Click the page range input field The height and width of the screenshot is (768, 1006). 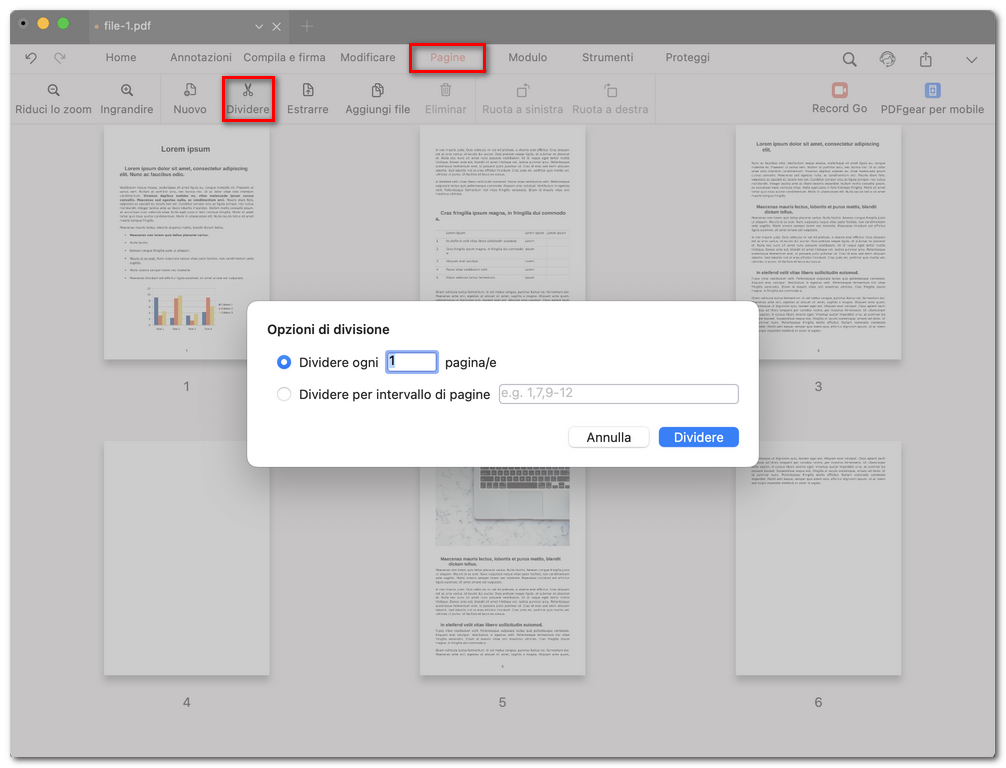(x=618, y=393)
